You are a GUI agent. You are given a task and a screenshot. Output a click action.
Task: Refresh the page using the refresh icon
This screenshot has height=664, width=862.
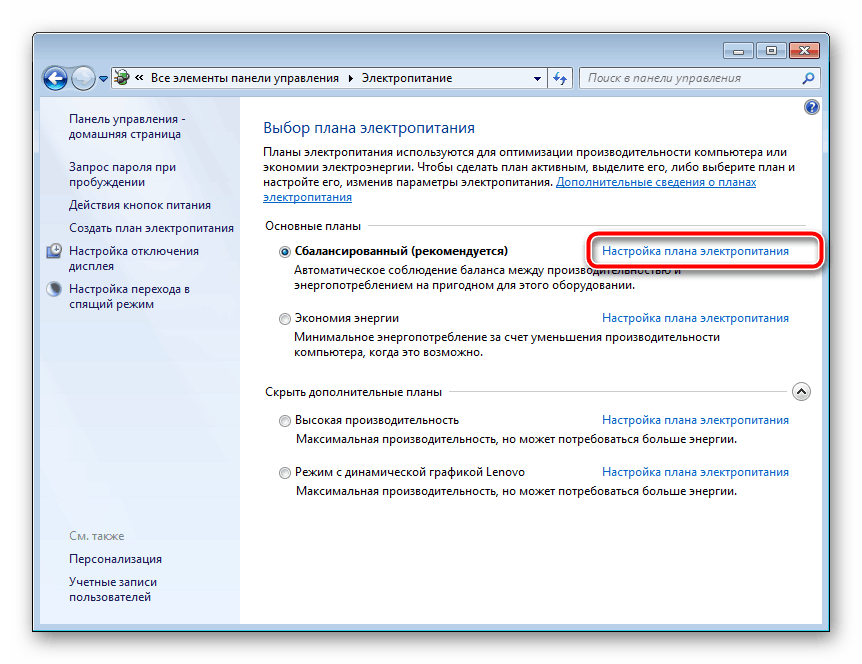(x=559, y=78)
